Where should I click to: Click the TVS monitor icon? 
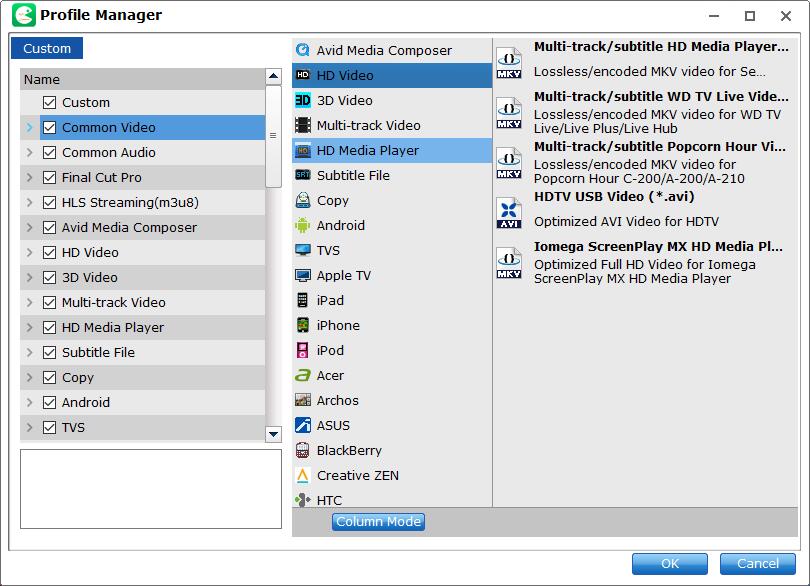coord(303,250)
